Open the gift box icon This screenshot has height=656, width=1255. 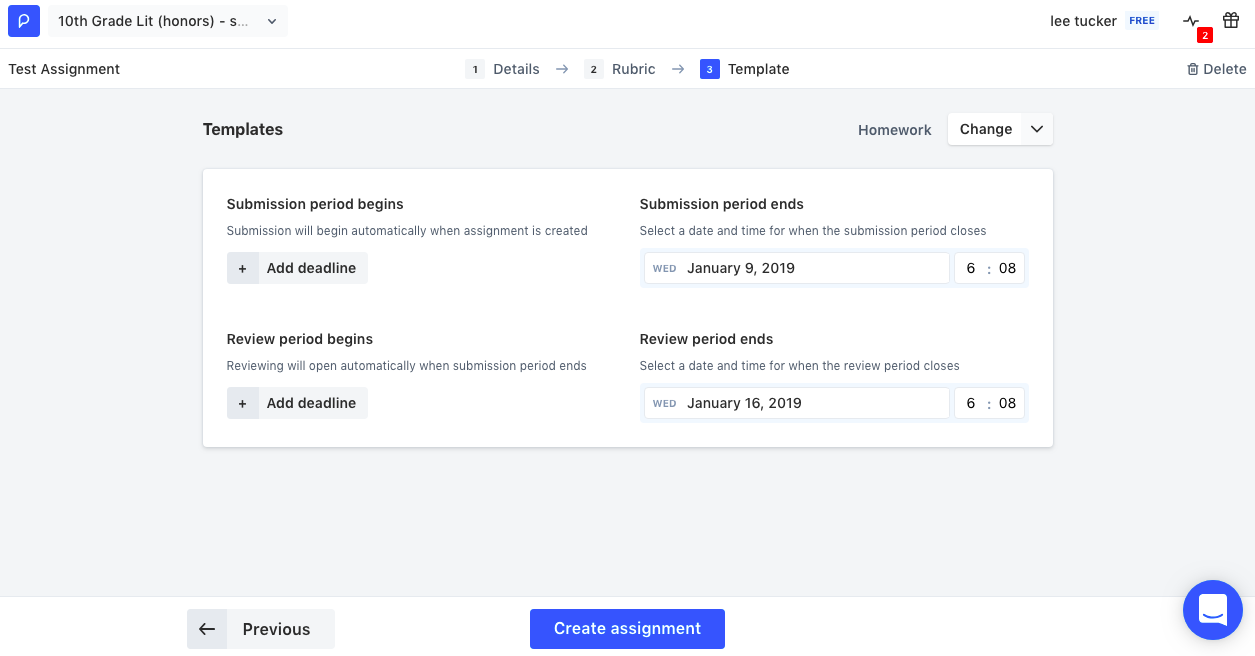1231,21
